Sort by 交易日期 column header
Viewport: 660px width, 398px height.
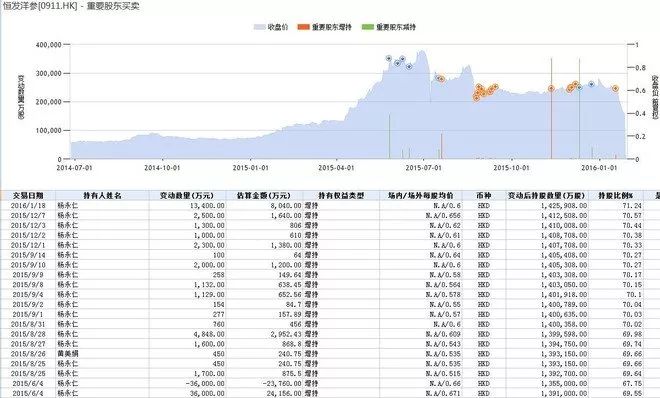pos(28,196)
